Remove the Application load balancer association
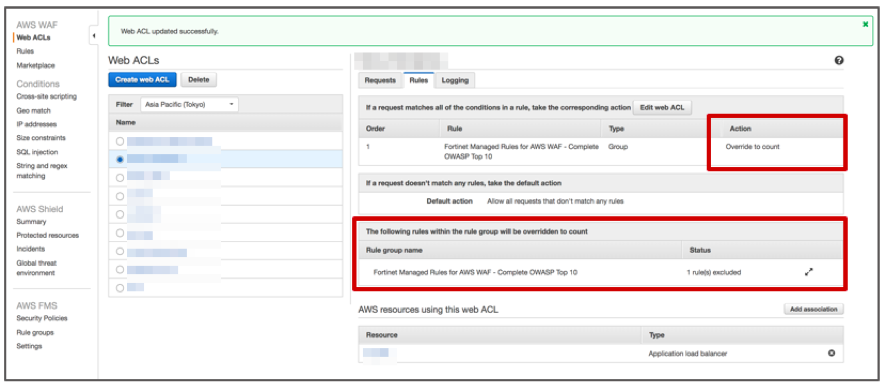This screenshot has height=389, width=885. point(831,353)
